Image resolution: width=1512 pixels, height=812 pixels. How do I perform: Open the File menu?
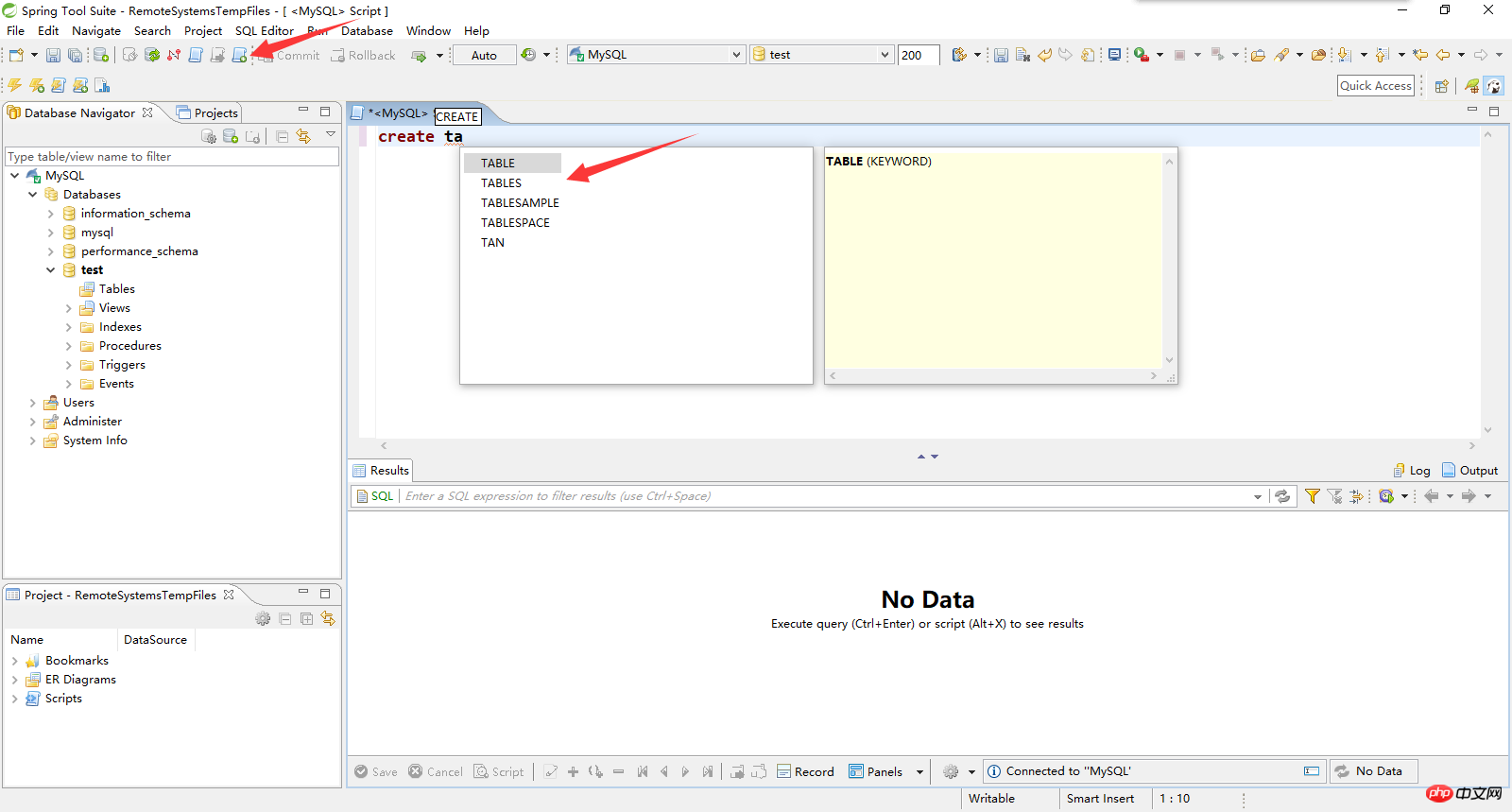tap(16, 31)
